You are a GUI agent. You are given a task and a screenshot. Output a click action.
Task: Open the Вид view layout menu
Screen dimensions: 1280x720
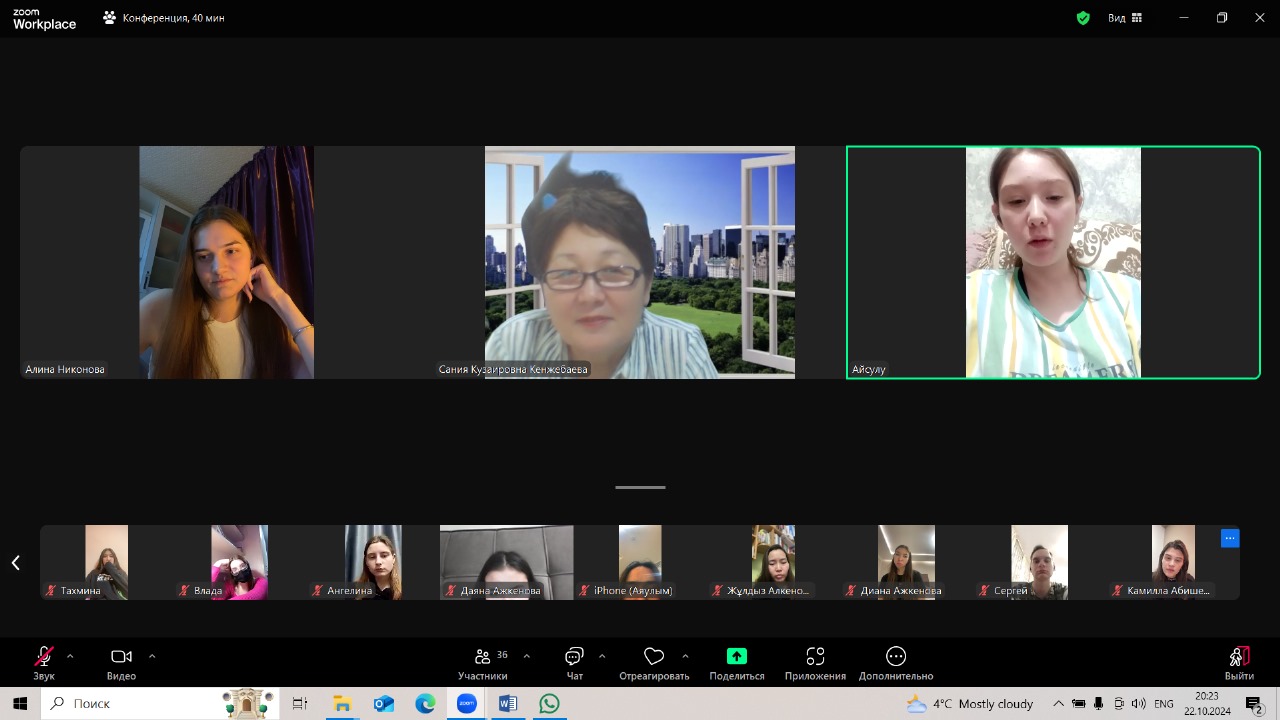coord(1124,18)
